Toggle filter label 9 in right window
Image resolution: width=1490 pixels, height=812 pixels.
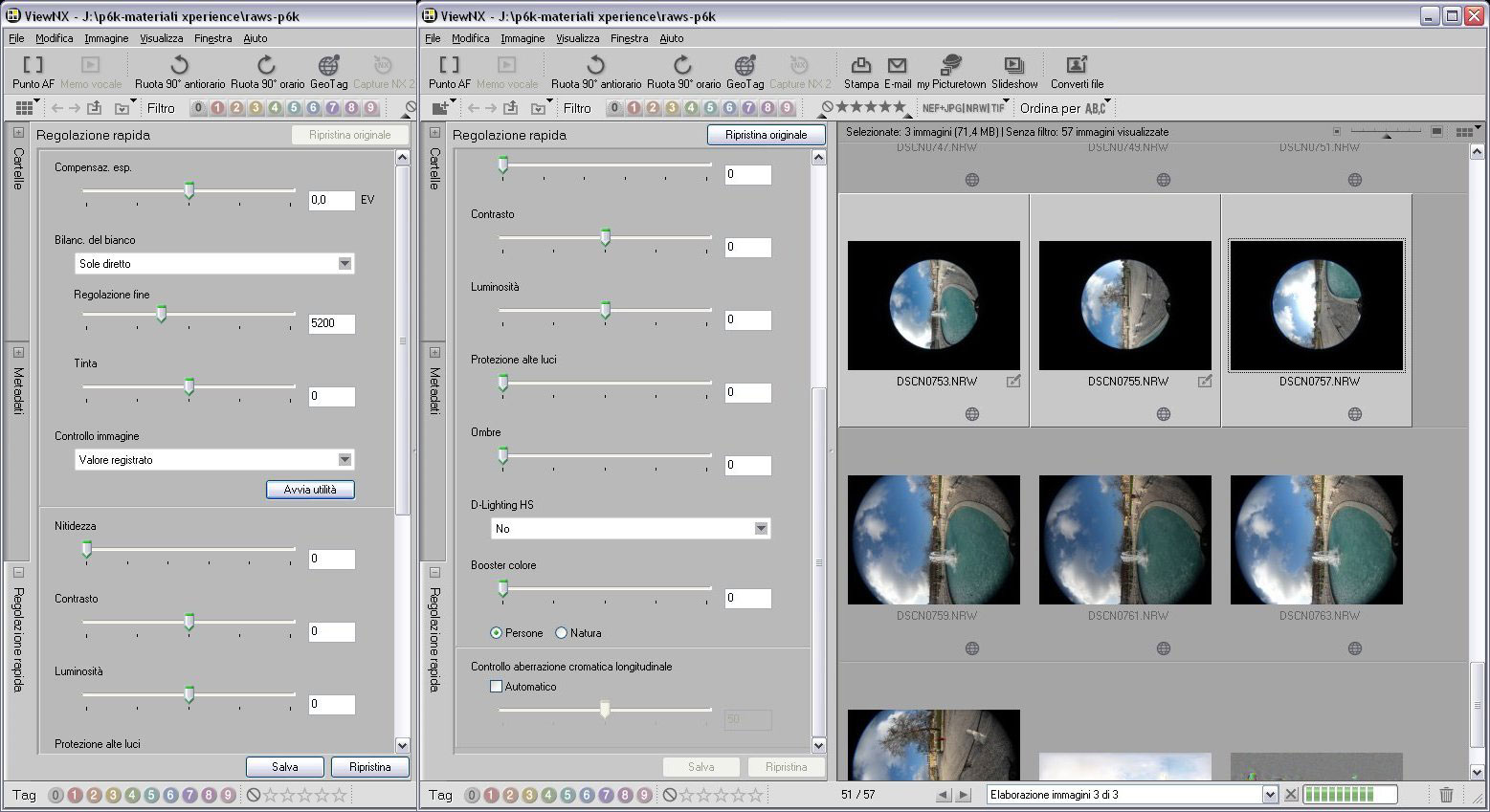(x=787, y=108)
